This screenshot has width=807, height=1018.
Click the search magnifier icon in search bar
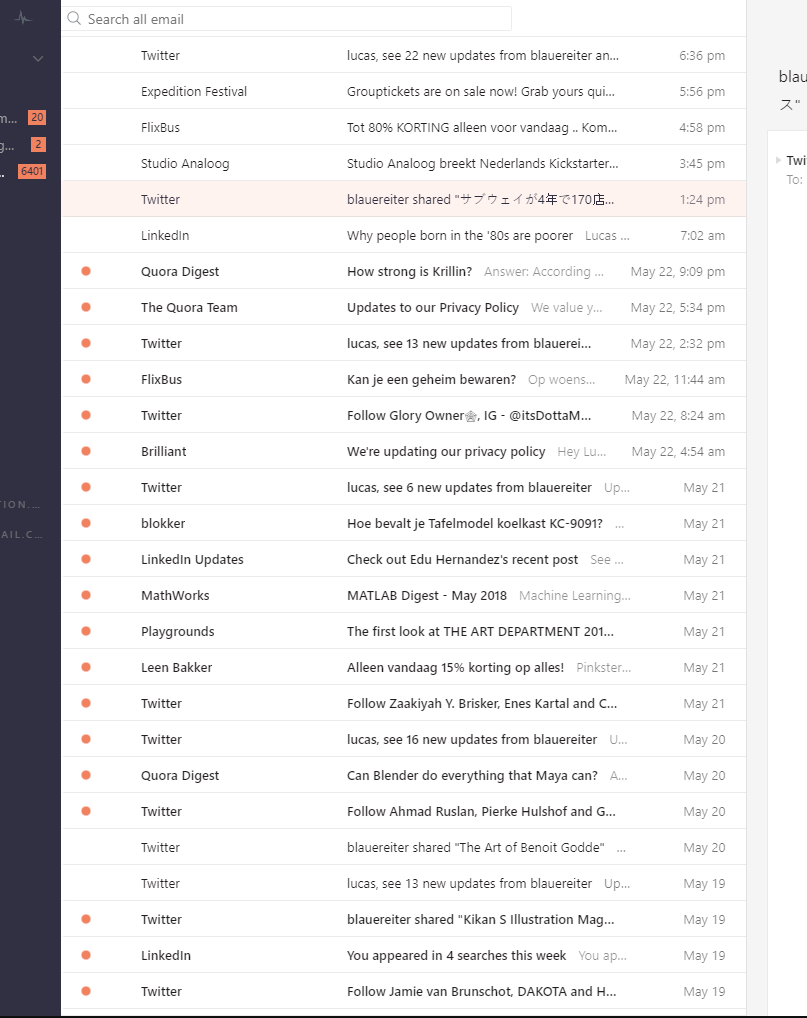[75, 18]
